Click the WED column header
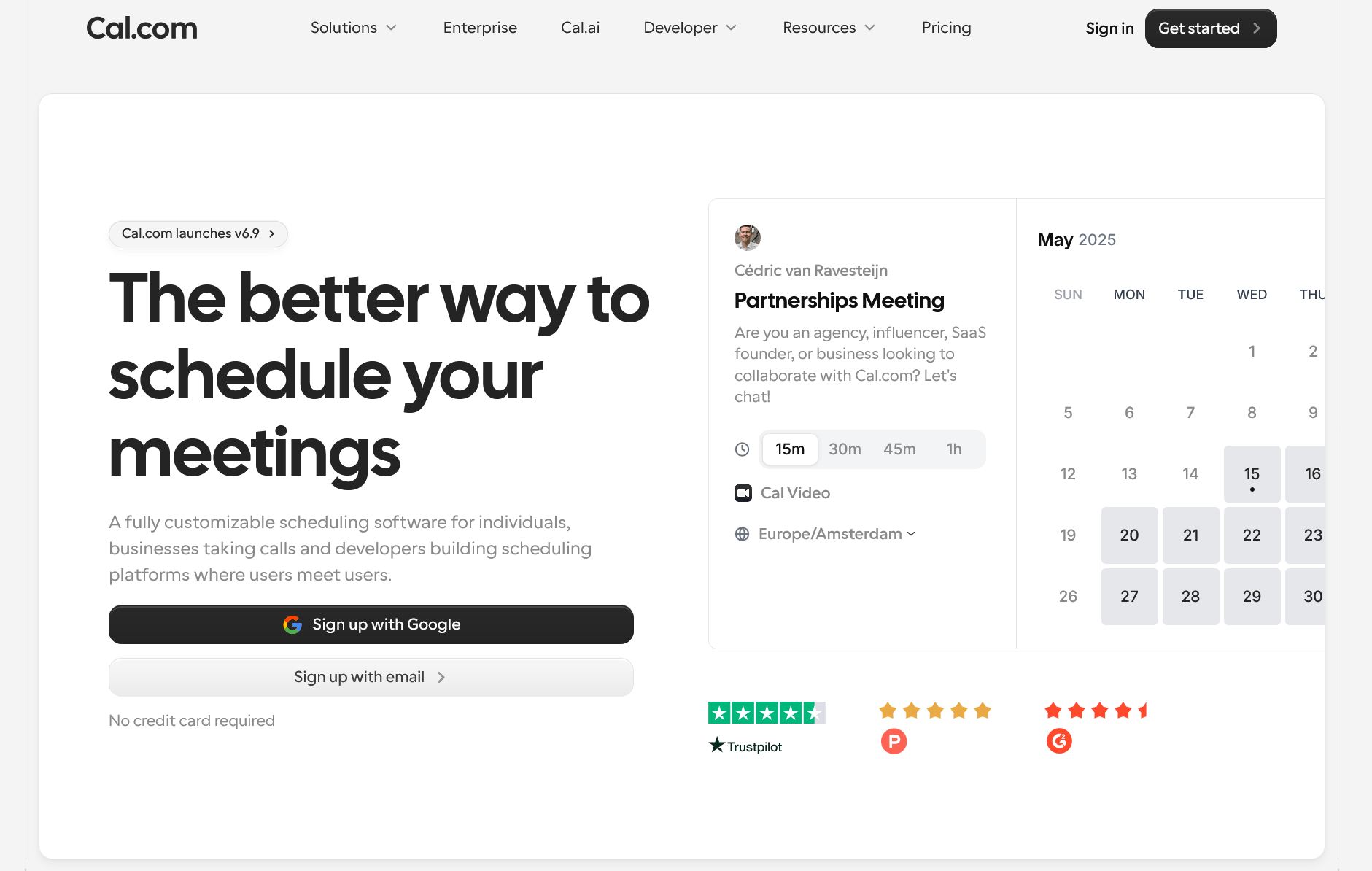 point(1252,295)
